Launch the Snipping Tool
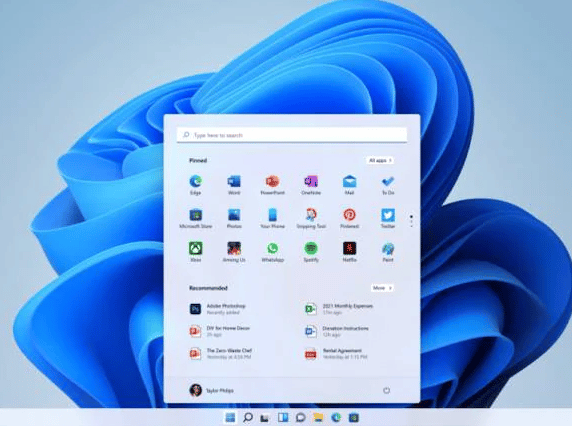Viewport: 572px width, 426px height. coord(311,218)
